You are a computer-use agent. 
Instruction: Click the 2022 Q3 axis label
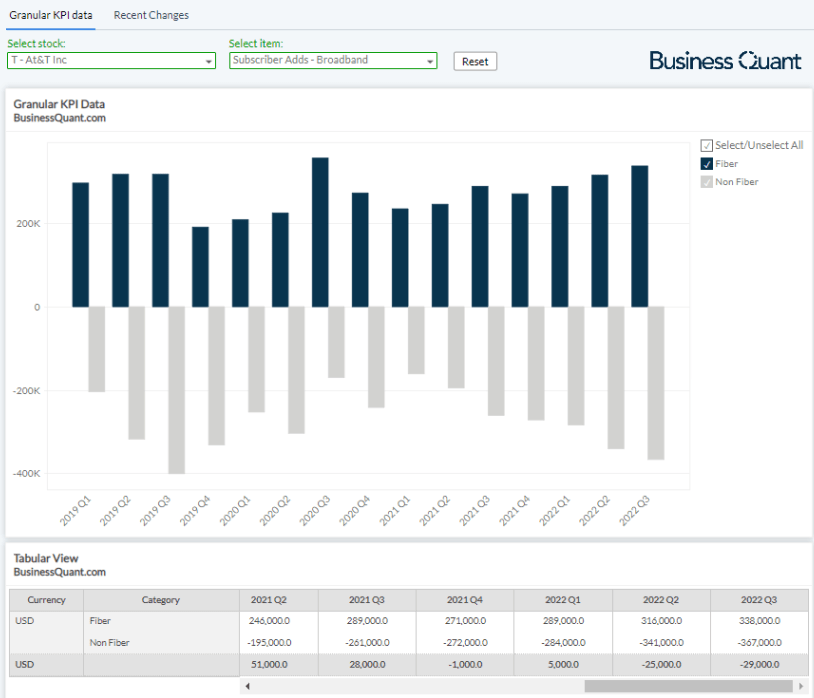tap(634, 511)
